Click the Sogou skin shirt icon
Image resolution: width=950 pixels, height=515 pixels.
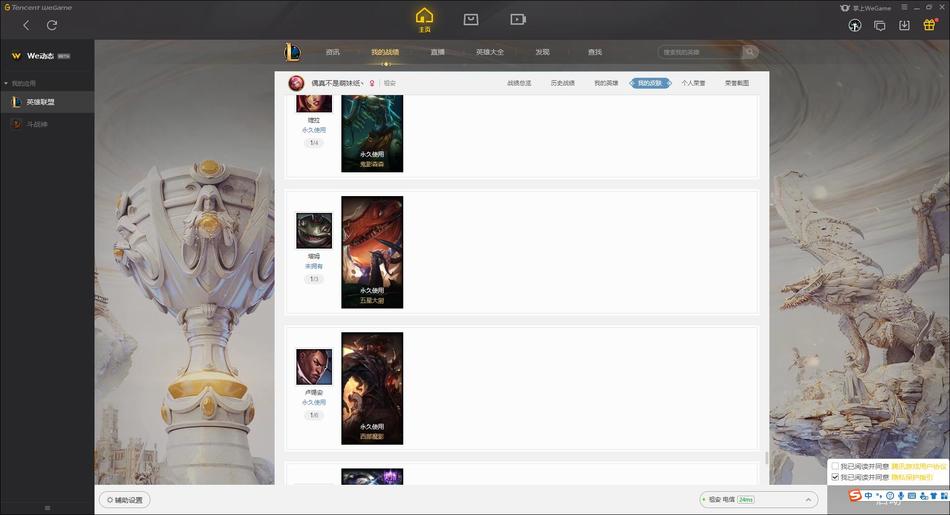[934, 496]
